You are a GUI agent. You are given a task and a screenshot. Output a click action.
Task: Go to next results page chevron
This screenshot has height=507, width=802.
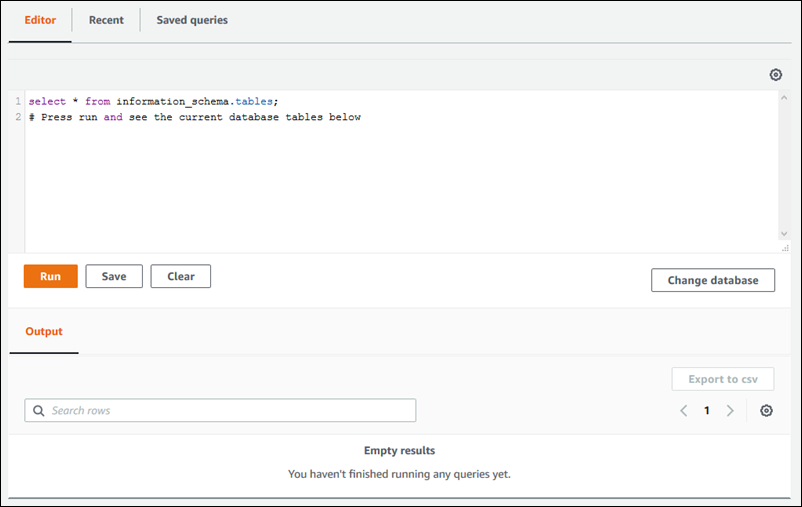[x=730, y=411]
